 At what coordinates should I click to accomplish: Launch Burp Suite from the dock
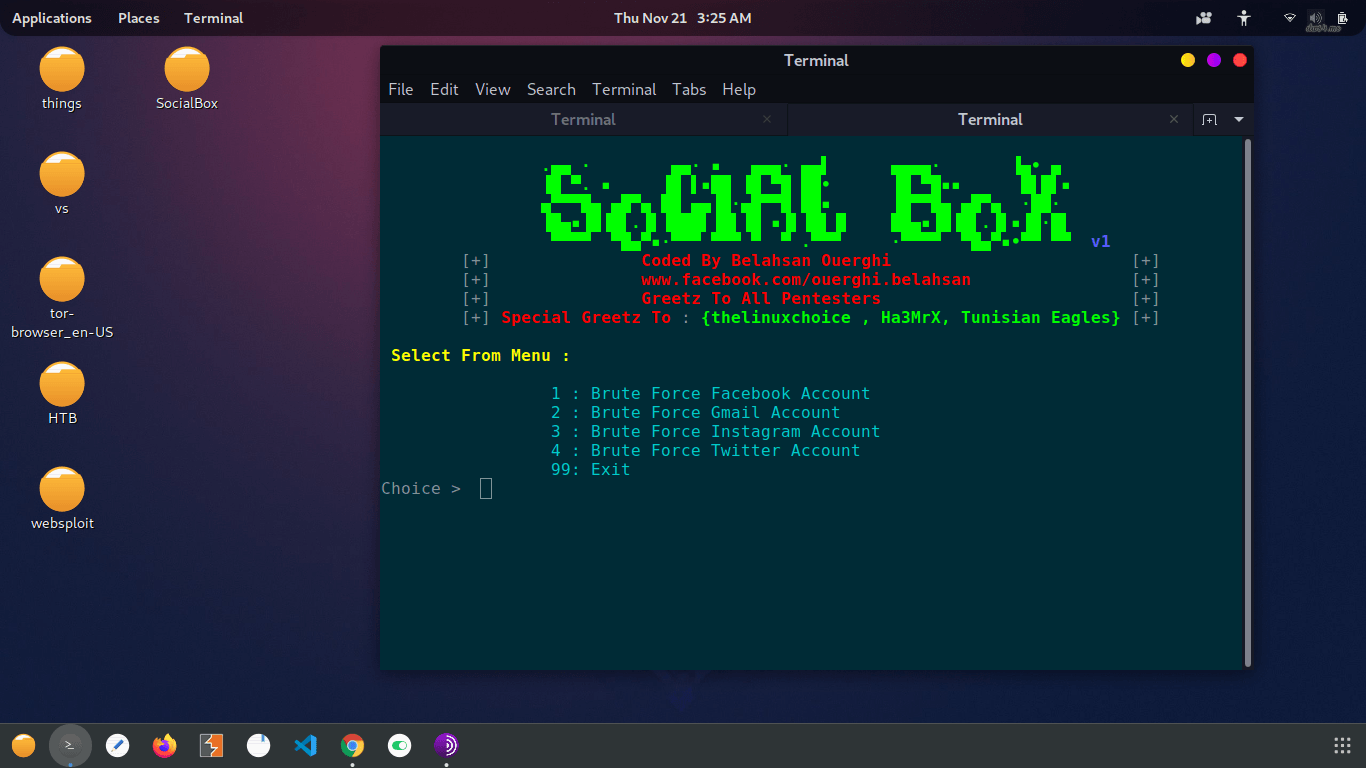(211, 745)
